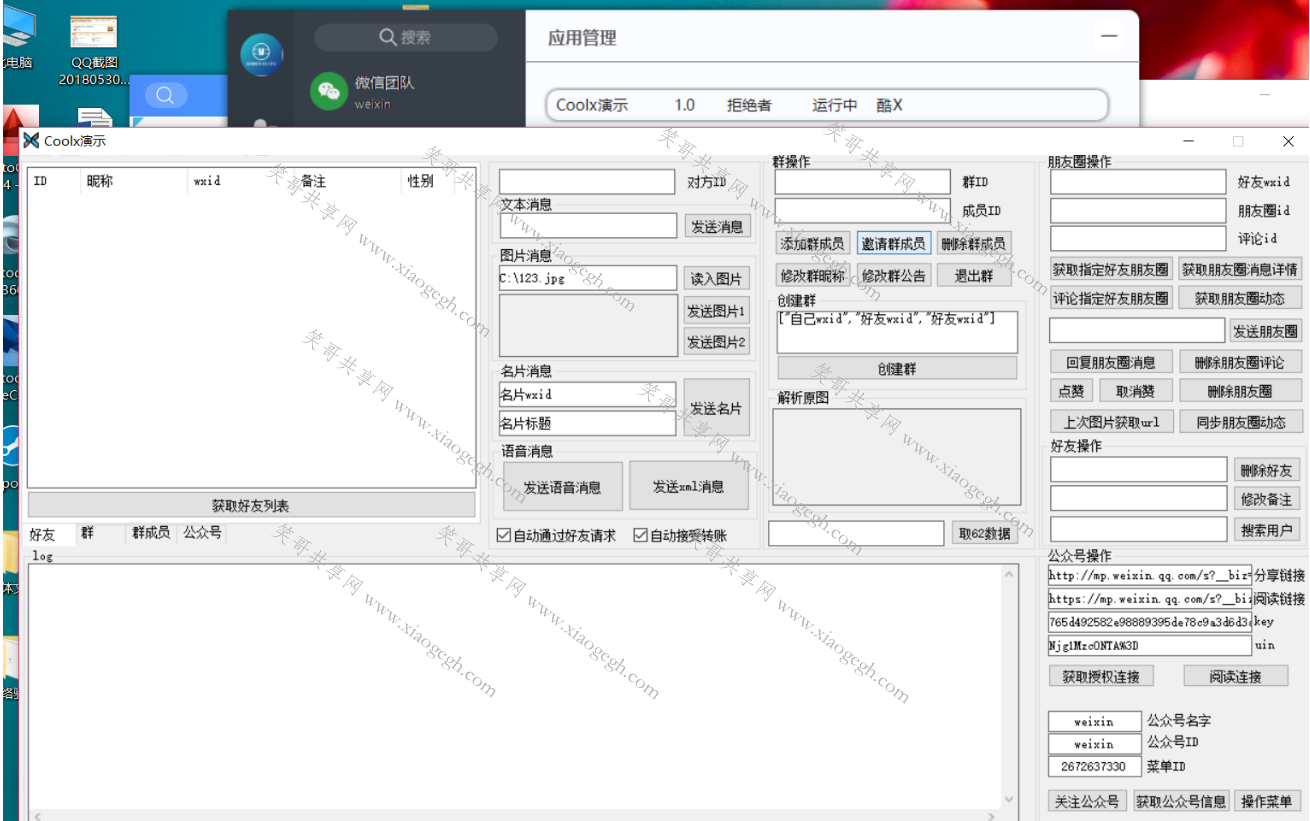The image size is (1310, 821).
Task: Switch to the 公众号 tab
Action: pos(202,533)
